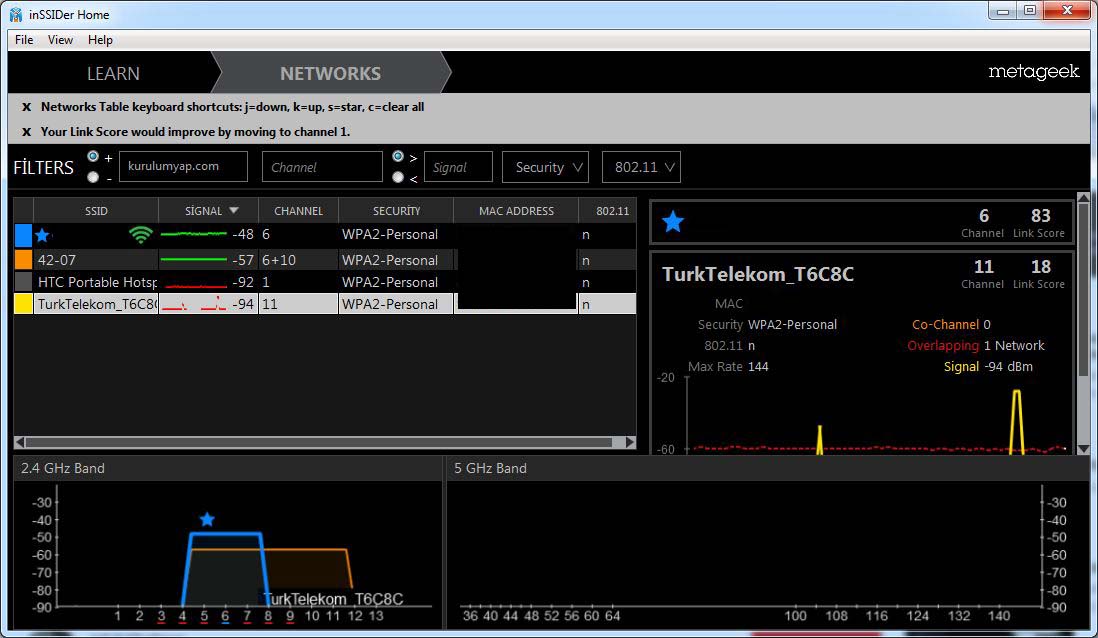
Task: Click the Co-Channel label
Action: 945,324
